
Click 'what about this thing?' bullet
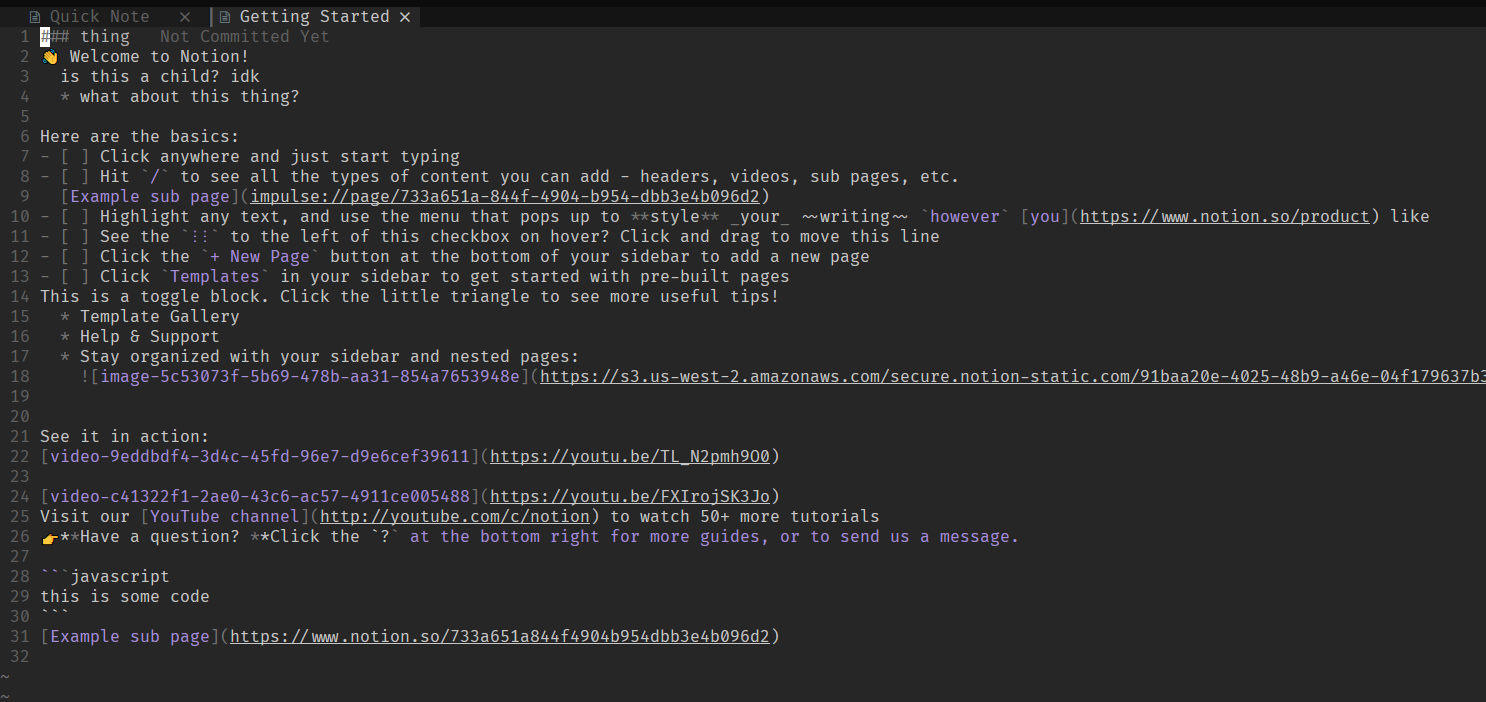pyautogui.click(x=190, y=97)
